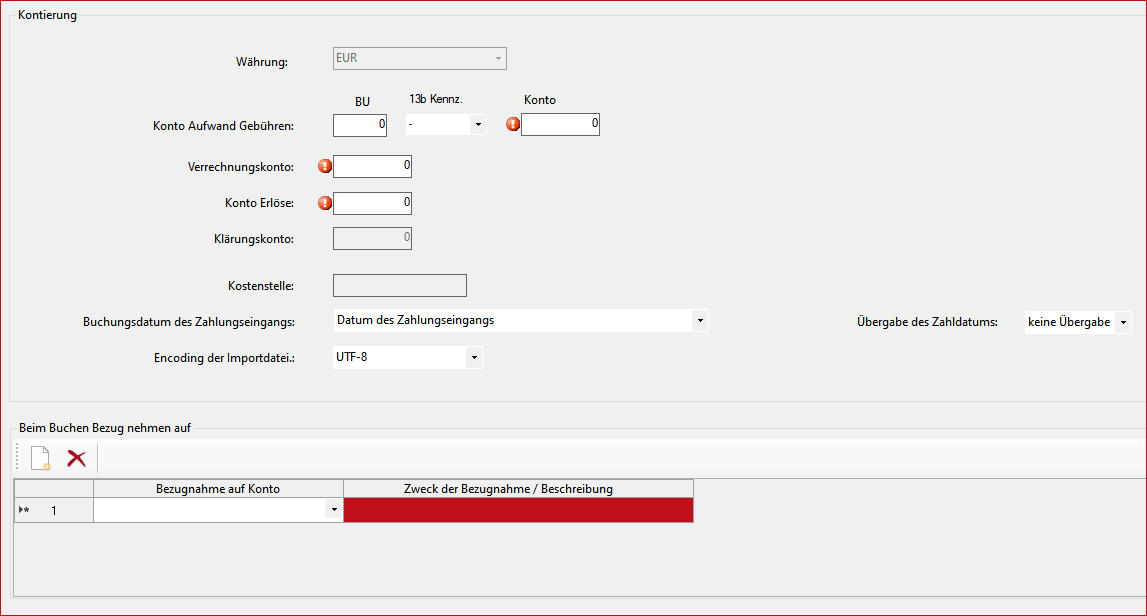Click error icon beside Konto Aufwand Gebühren Konto field

point(513,124)
